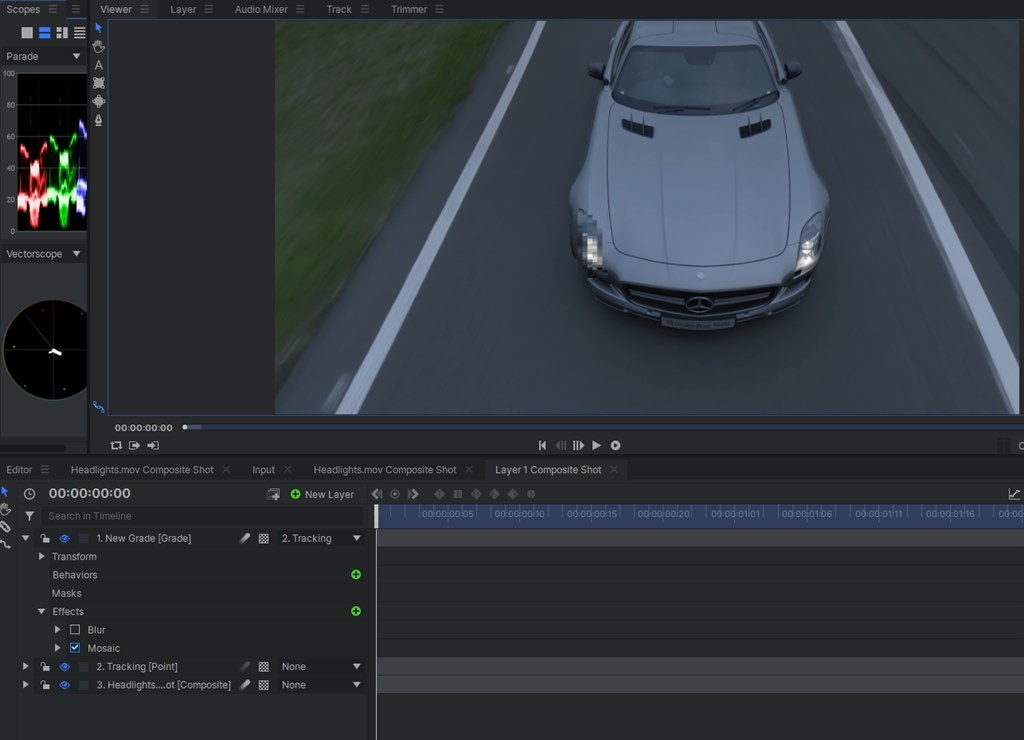This screenshot has height=740, width=1024.
Task: Select the arrow Select tool in the Viewer
Action: 97,28
